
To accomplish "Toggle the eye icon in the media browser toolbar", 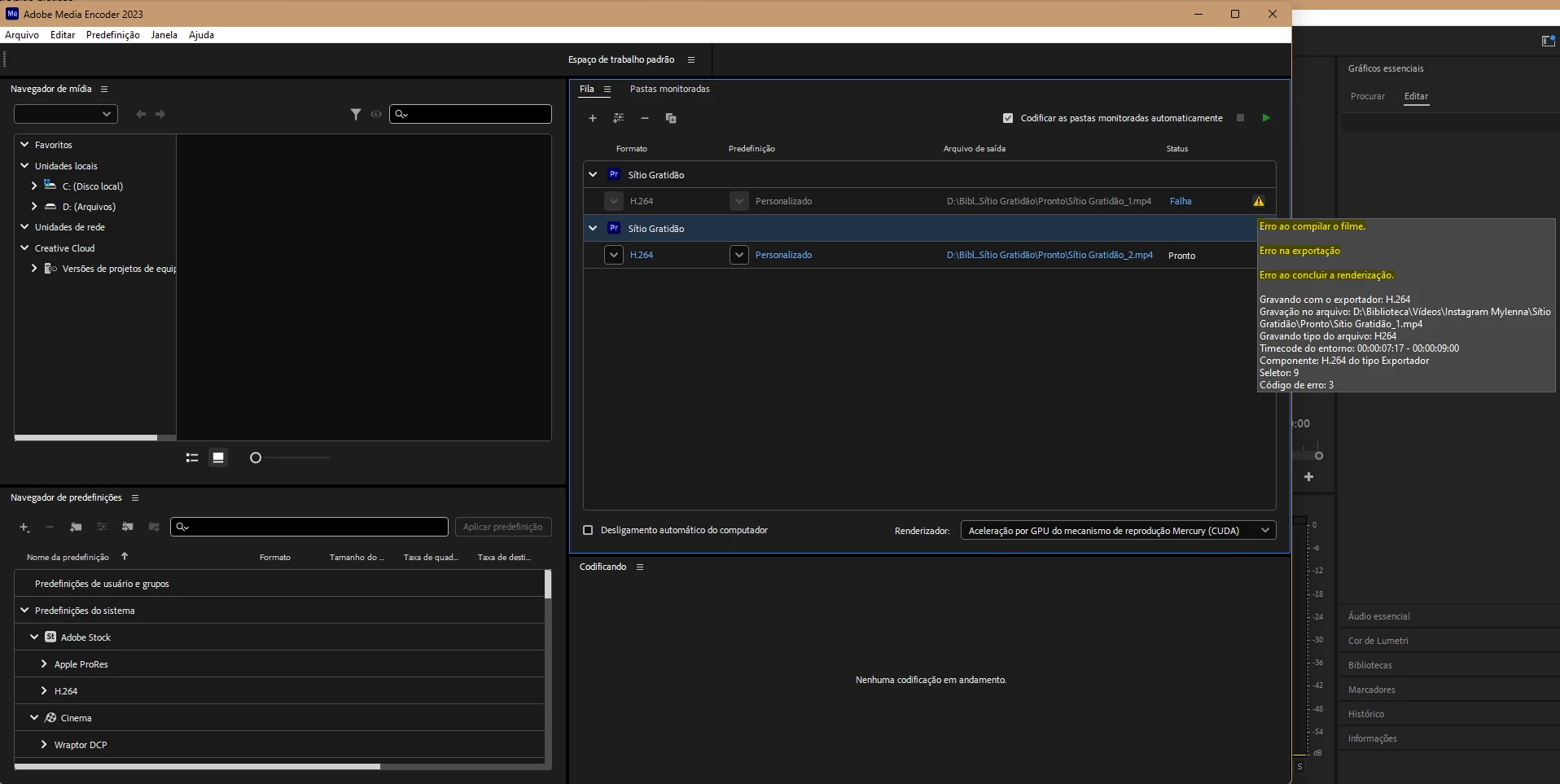I will 376,114.
